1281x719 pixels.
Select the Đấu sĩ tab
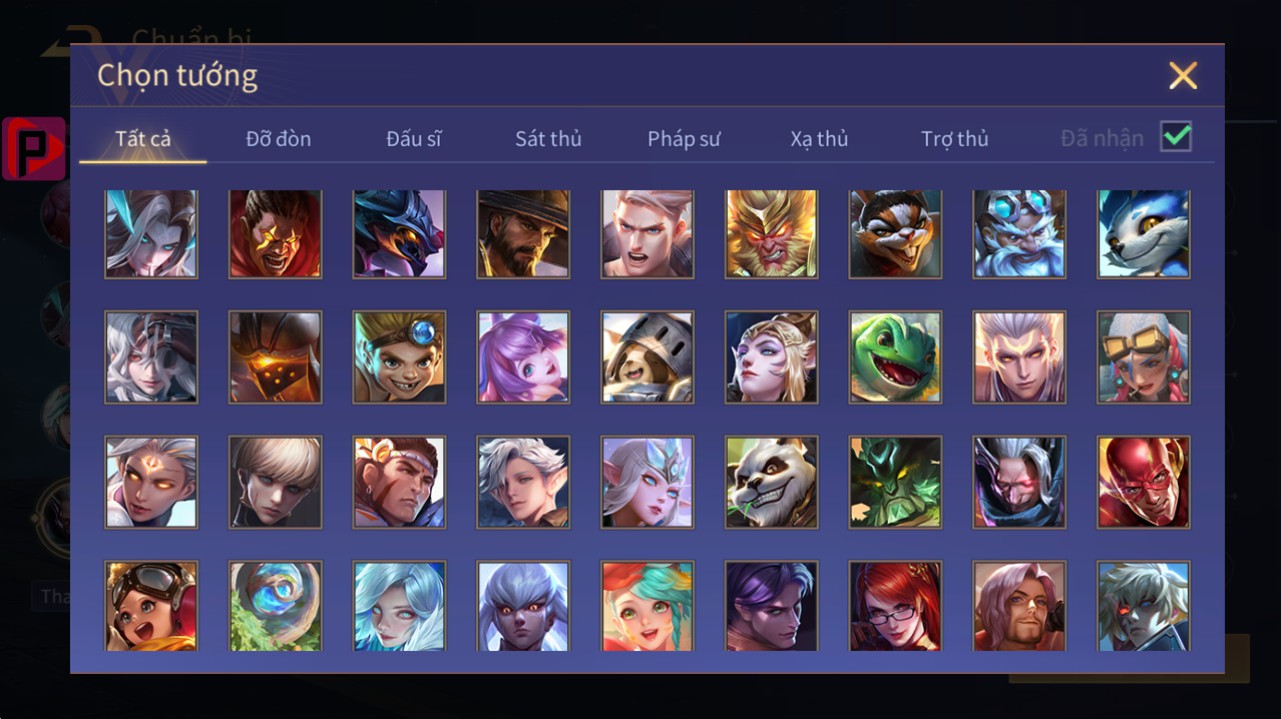pos(414,139)
